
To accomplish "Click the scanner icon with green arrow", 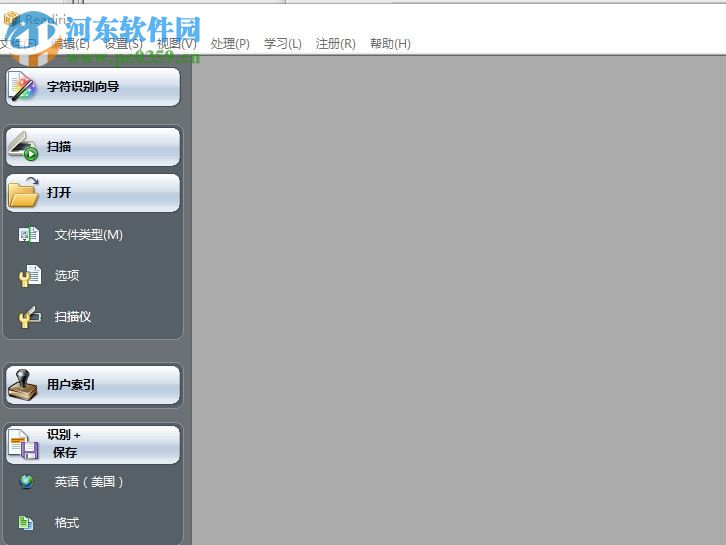I will click(23, 147).
